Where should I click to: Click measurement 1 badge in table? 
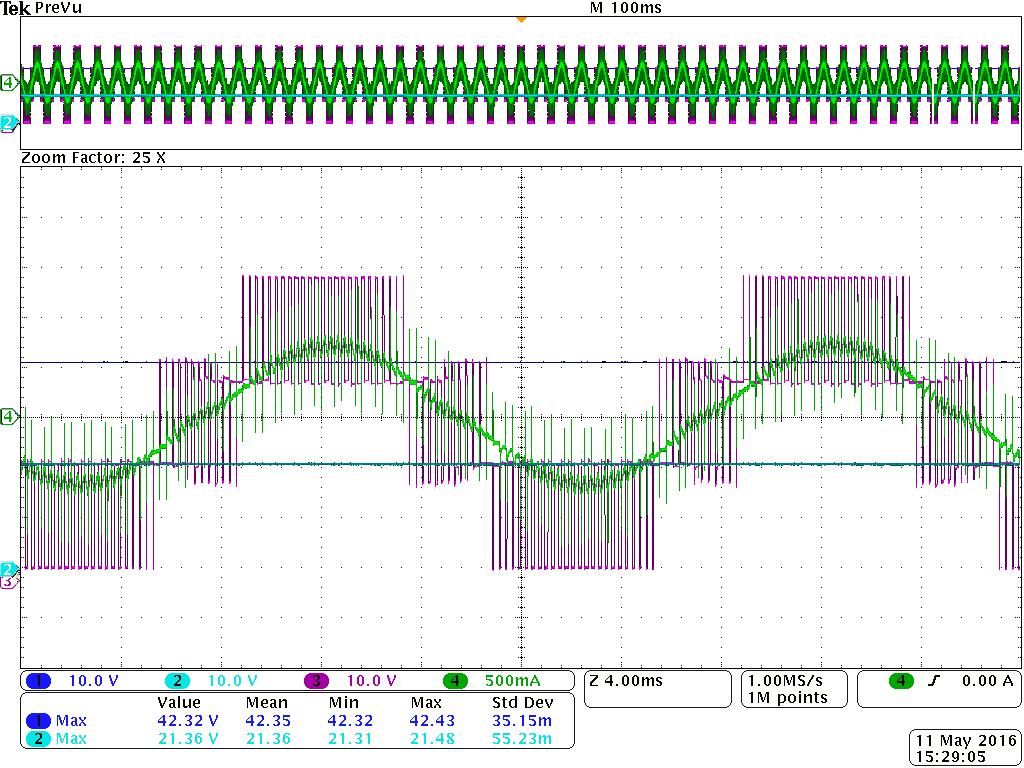39,721
